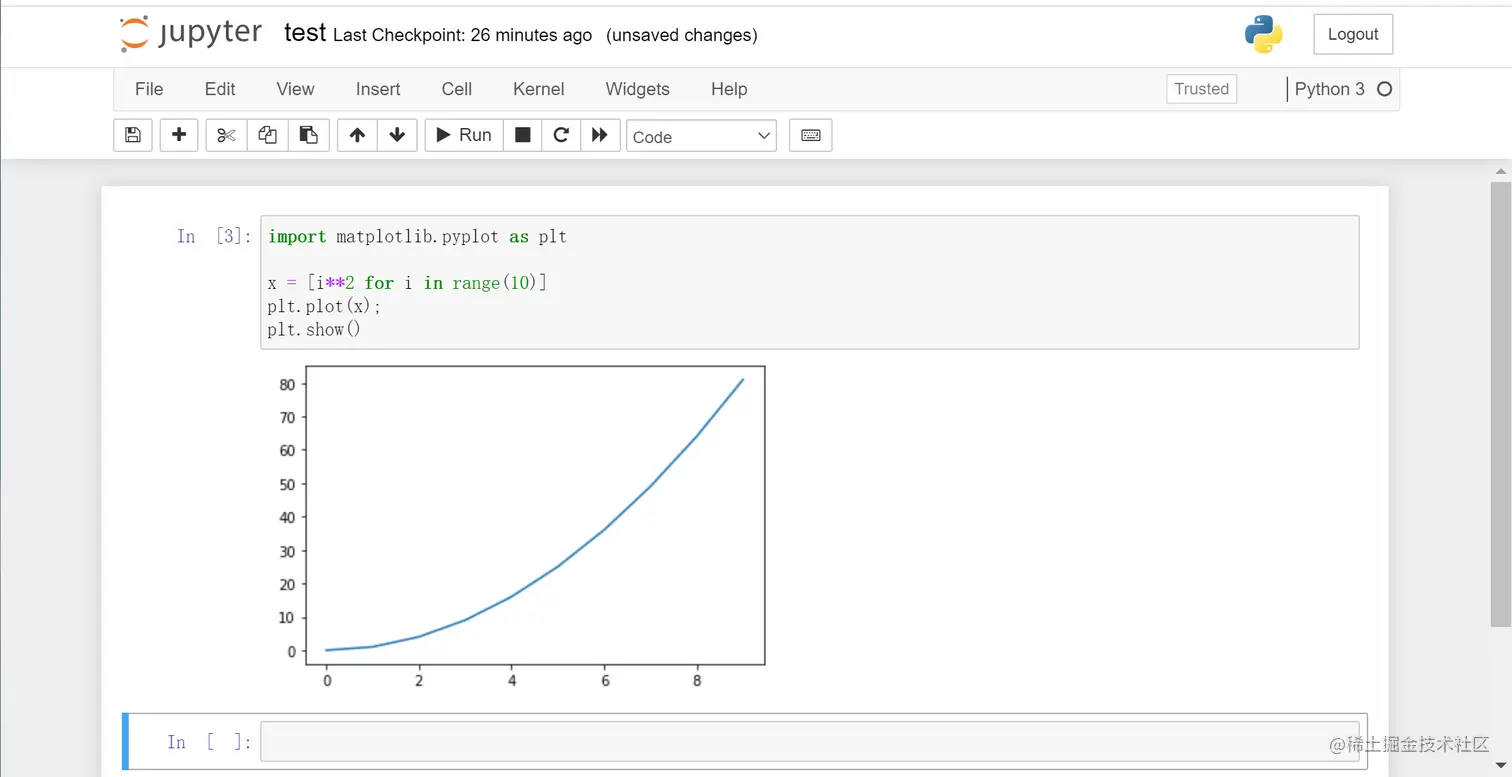Viewport: 1512px width, 777px height.
Task: Click the 'import matplotlib.pyplot as plt' code line
Action: tap(418, 237)
